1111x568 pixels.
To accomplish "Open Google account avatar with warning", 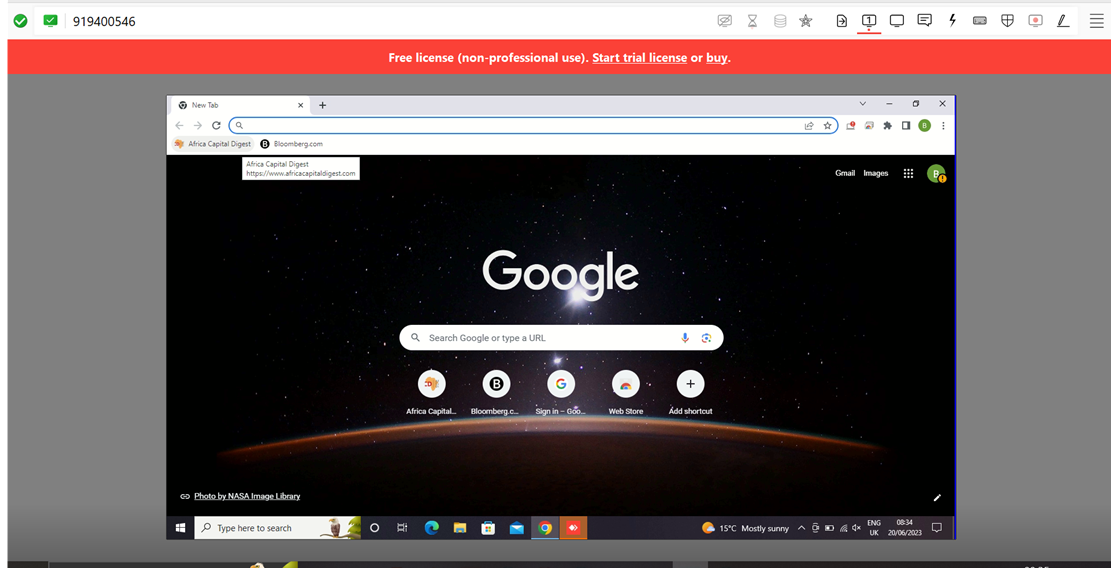I will [x=936, y=173].
